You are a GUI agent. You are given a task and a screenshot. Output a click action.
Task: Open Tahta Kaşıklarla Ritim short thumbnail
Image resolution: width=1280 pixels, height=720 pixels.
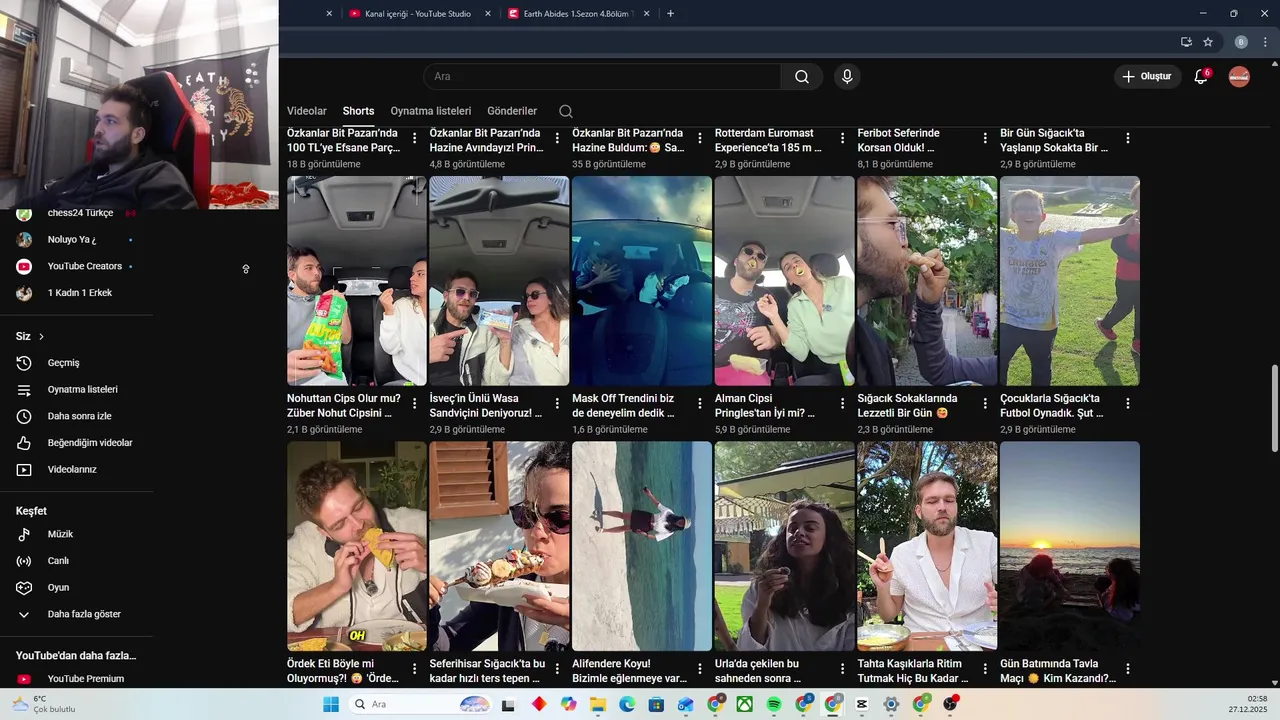927,546
